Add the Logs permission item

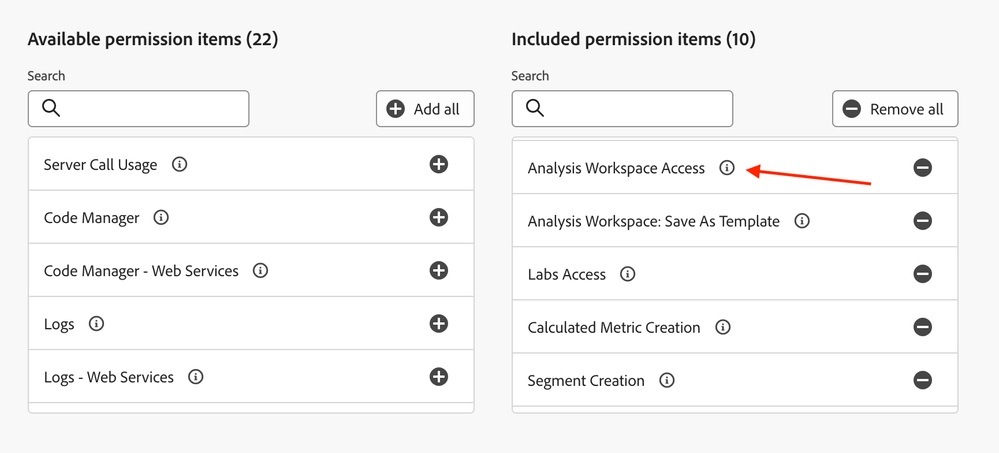438,323
